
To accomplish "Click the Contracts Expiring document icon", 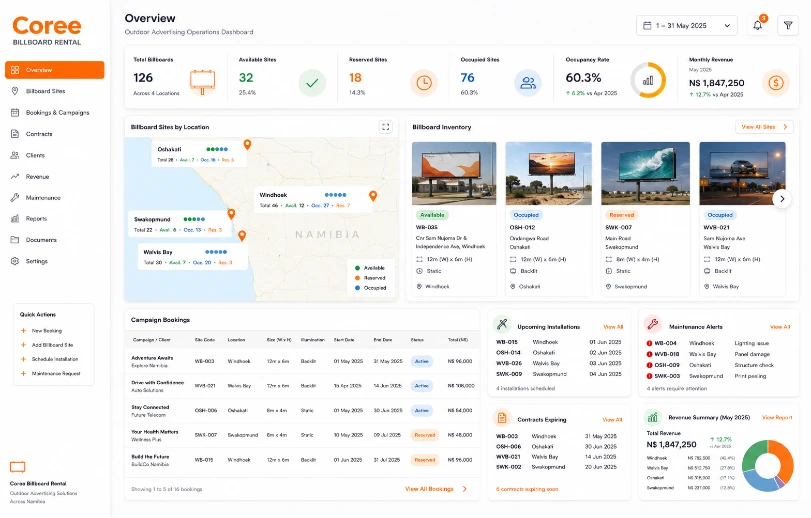I will 501,418.
